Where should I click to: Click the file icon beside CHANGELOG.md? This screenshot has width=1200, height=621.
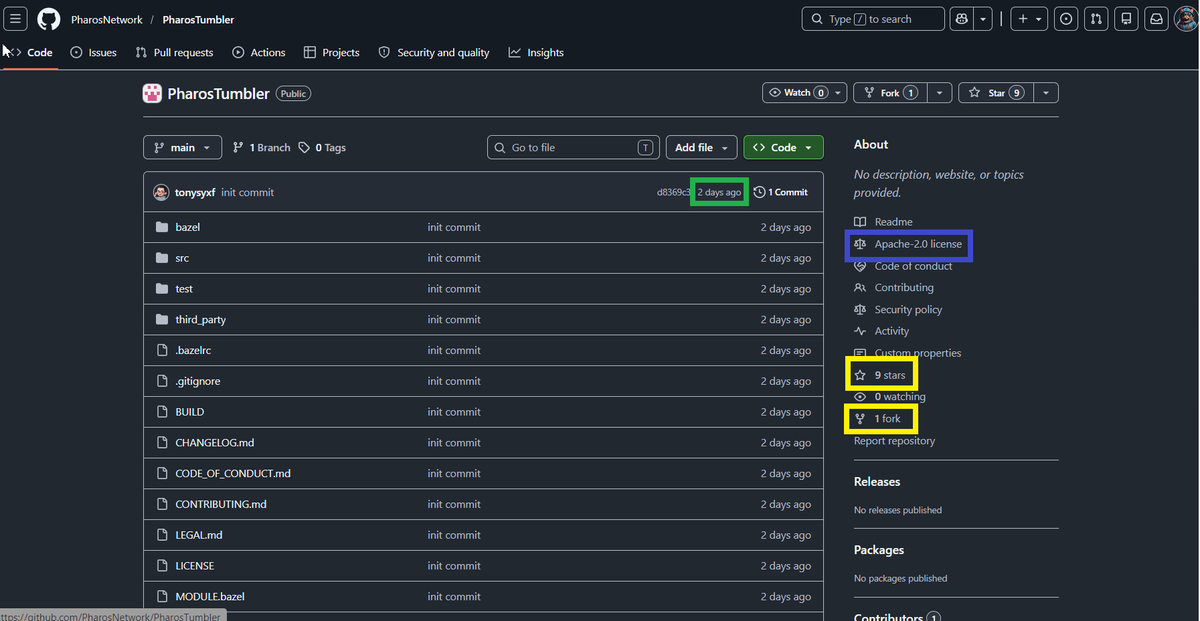(x=162, y=443)
